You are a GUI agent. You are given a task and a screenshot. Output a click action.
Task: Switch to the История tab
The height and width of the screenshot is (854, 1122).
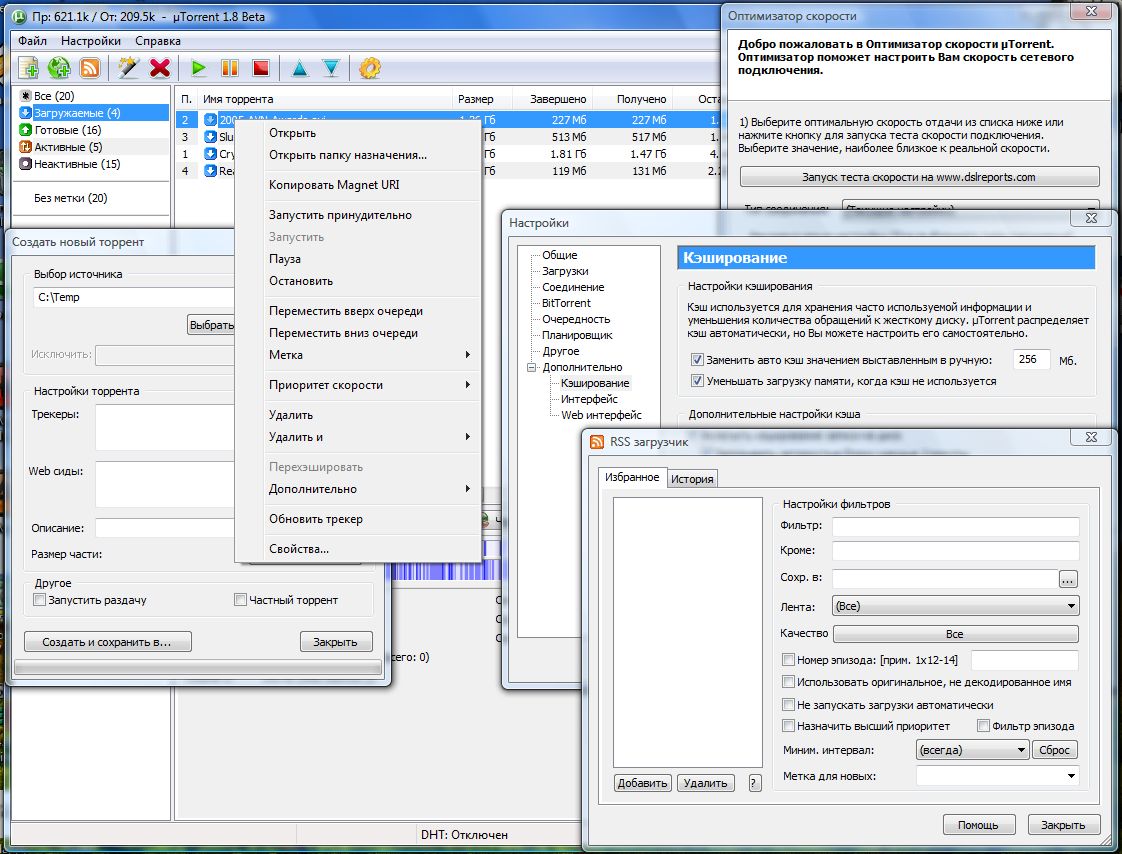click(692, 479)
